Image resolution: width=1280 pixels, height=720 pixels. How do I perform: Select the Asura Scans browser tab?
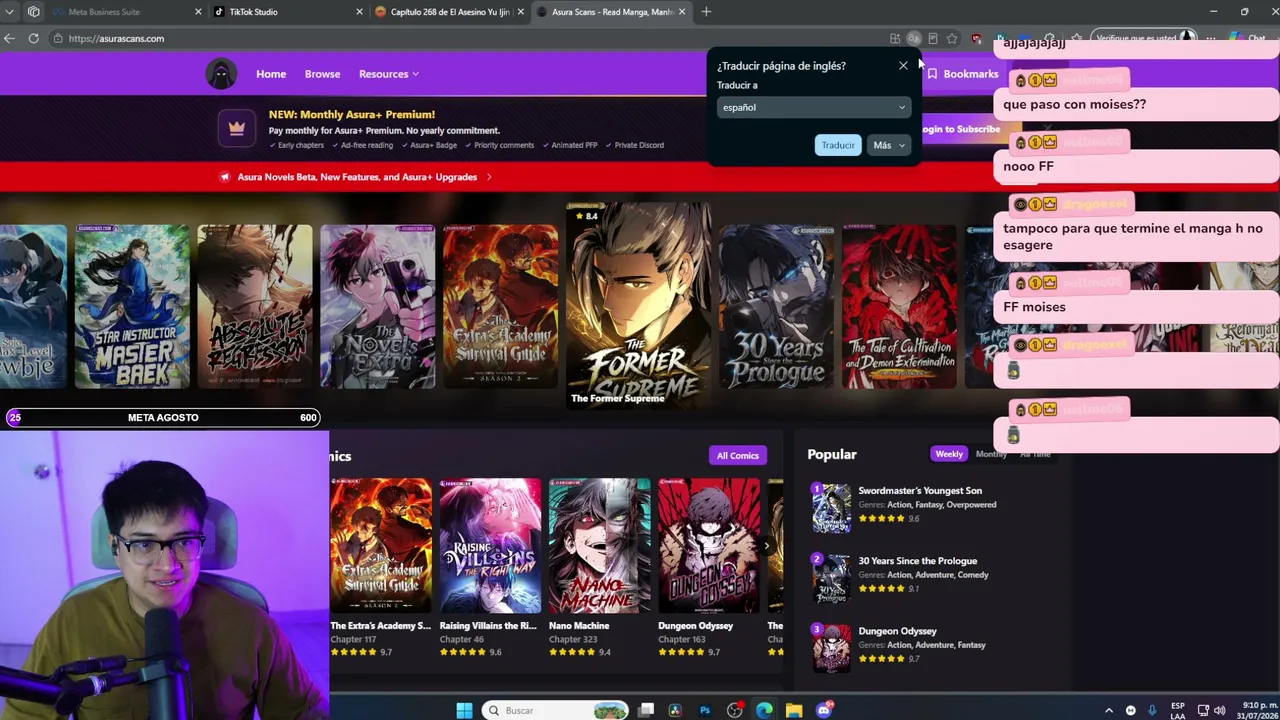pyautogui.click(x=611, y=12)
